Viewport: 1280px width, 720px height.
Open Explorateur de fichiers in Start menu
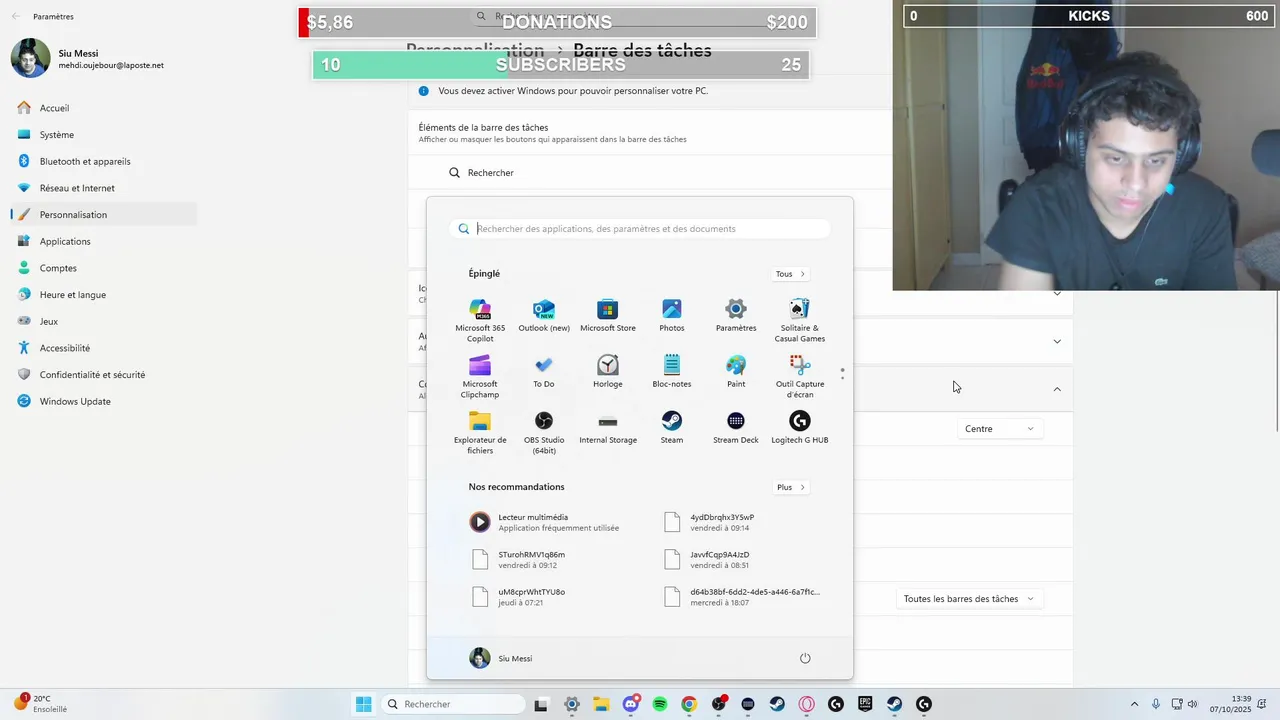tap(480, 432)
